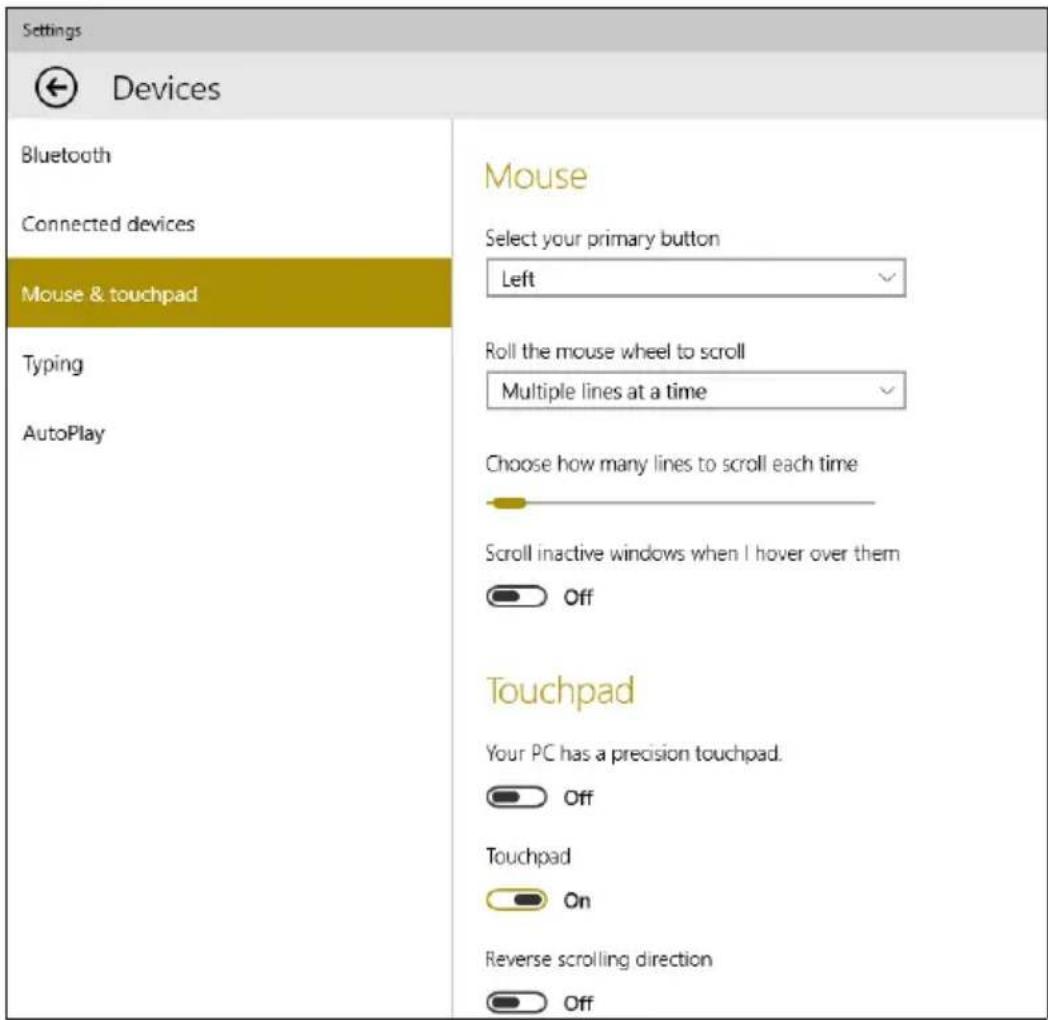The width and height of the screenshot is (1048, 1020).
Task: Turn off the Touchpad switch
Action: tap(516, 900)
